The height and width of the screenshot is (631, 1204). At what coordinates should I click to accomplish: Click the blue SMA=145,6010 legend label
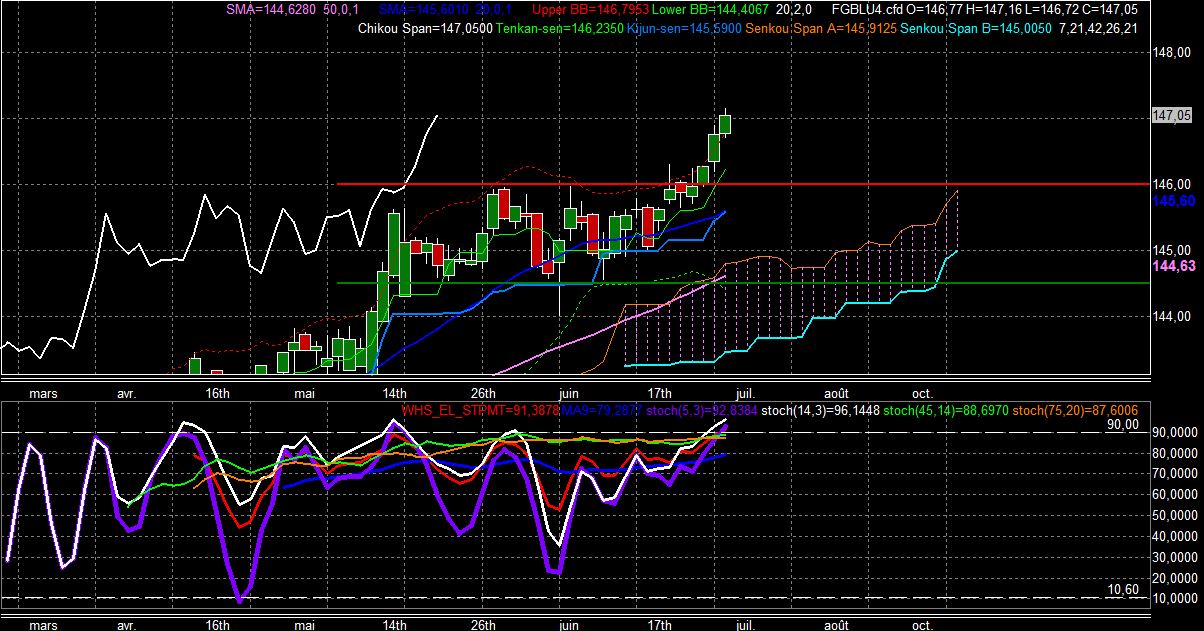coord(423,9)
